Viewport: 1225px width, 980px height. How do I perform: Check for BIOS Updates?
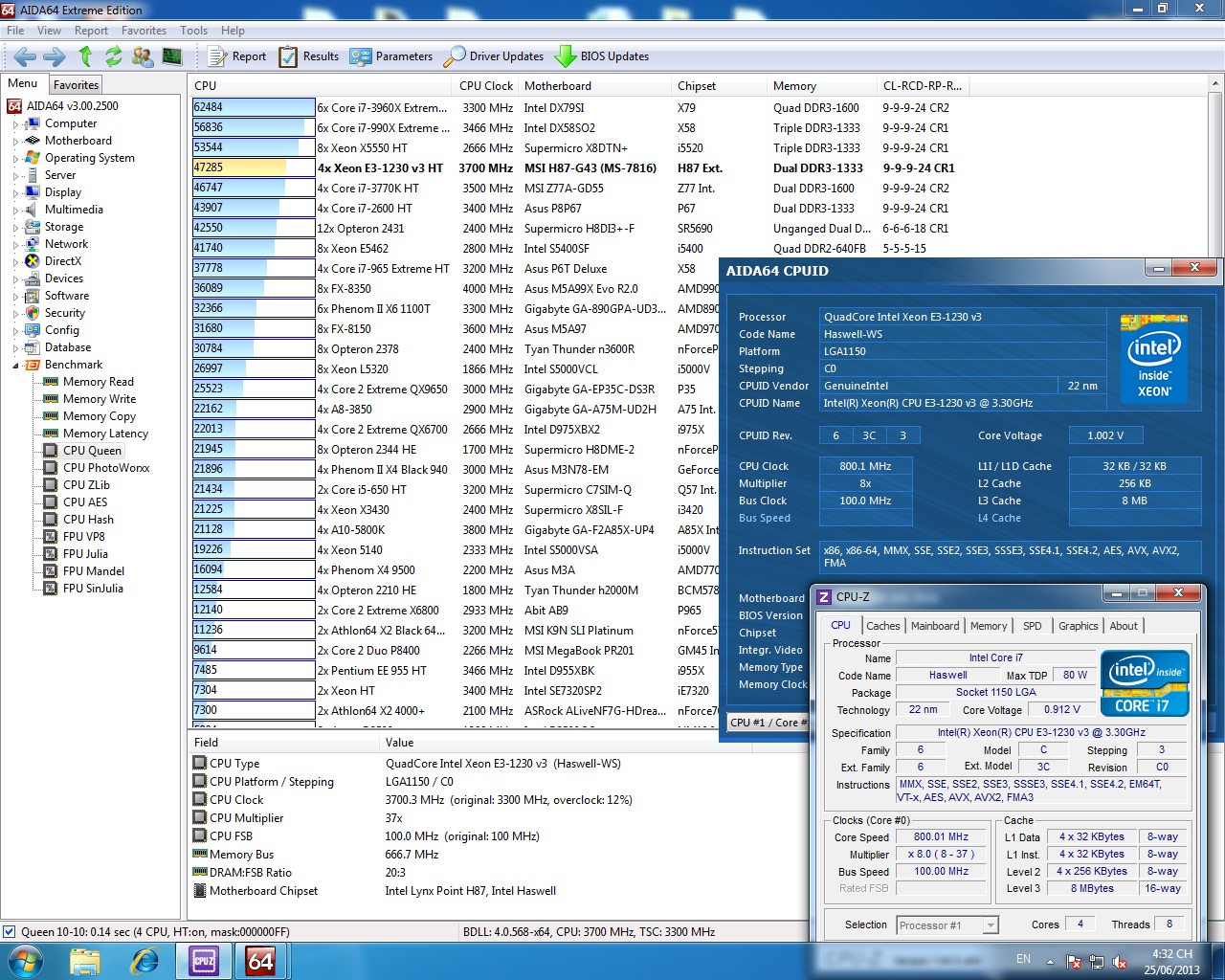point(602,56)
